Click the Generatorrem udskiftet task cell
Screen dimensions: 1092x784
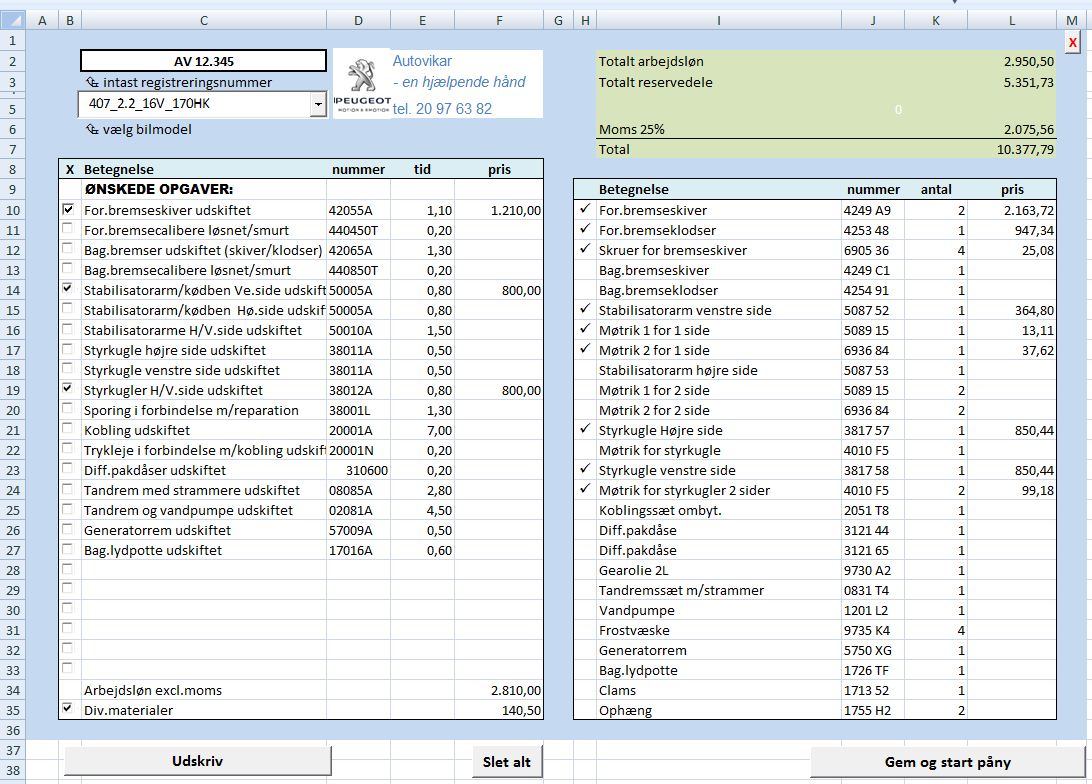tap(203, 531)
